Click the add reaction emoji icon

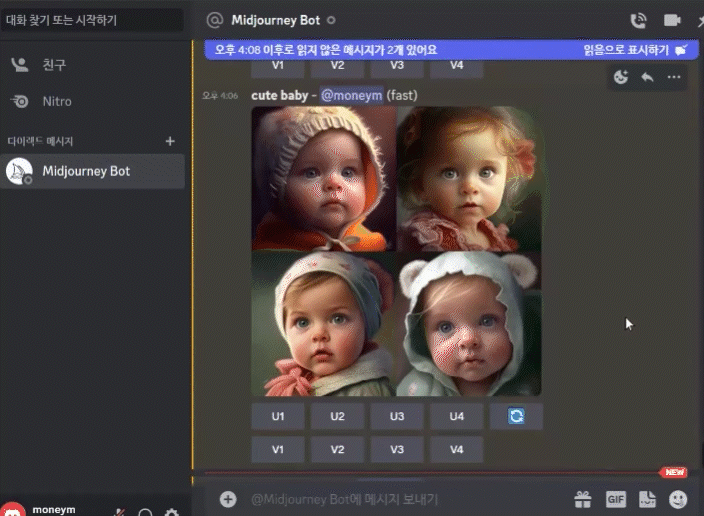(x=621, y=77)
